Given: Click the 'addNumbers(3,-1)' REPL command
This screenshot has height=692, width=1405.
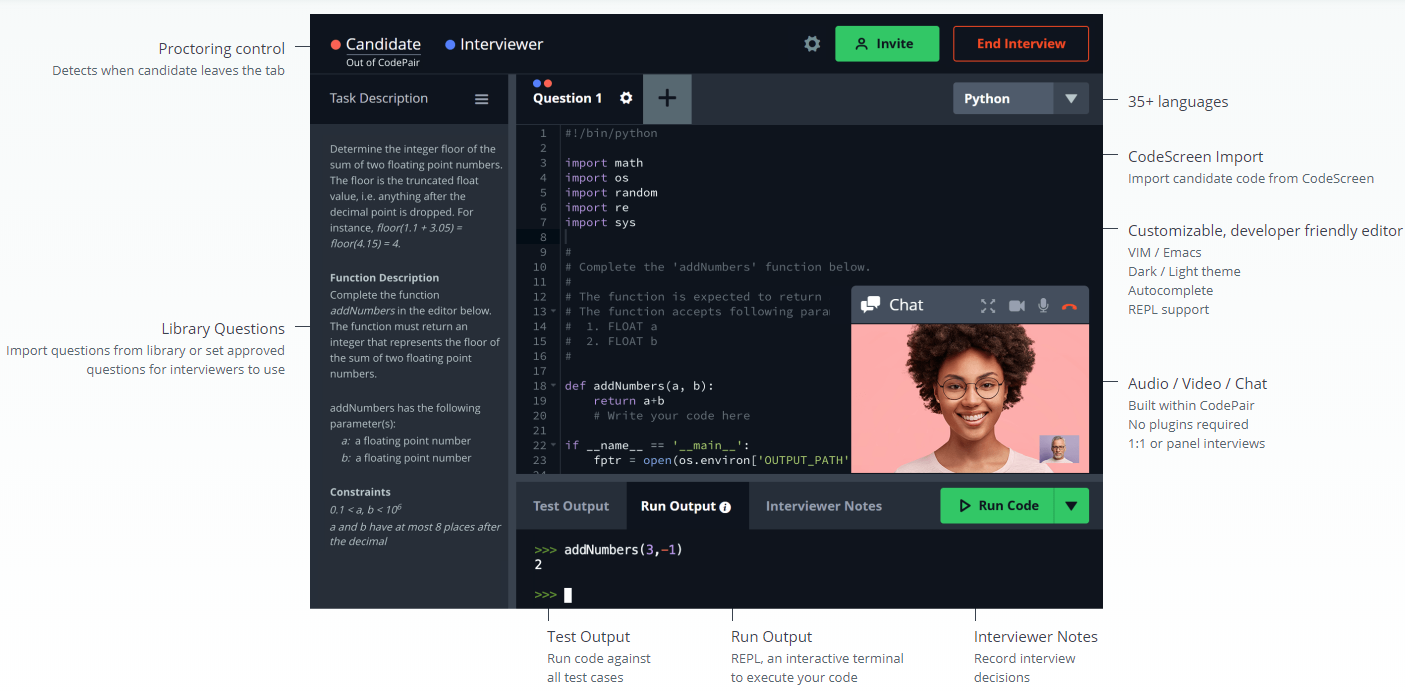Looking at the screenshot, I should pyautogui.click(x=623, y=550).
